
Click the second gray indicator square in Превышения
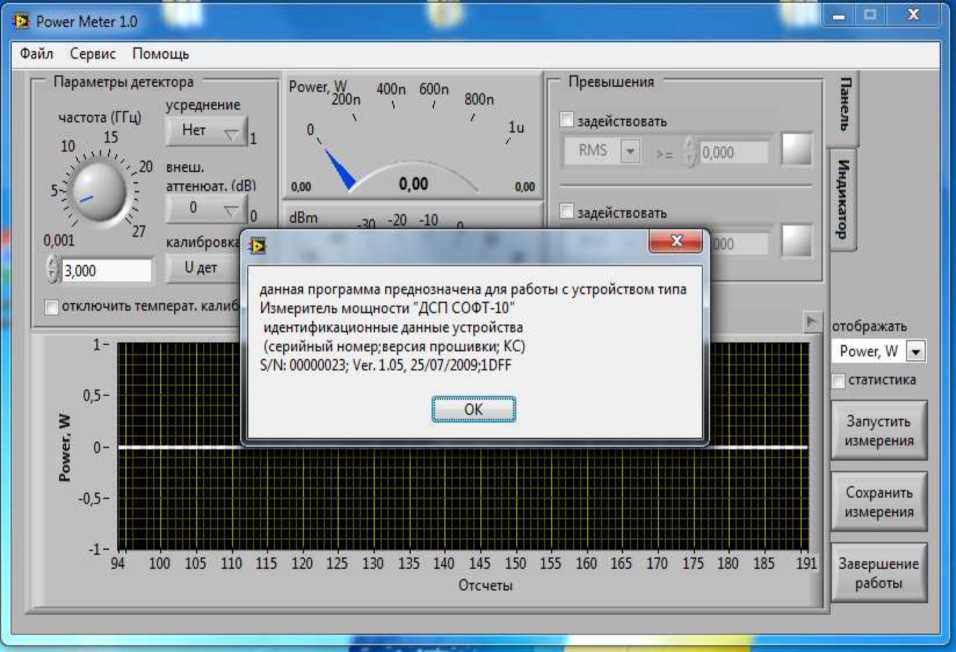[x=797, y=242]
